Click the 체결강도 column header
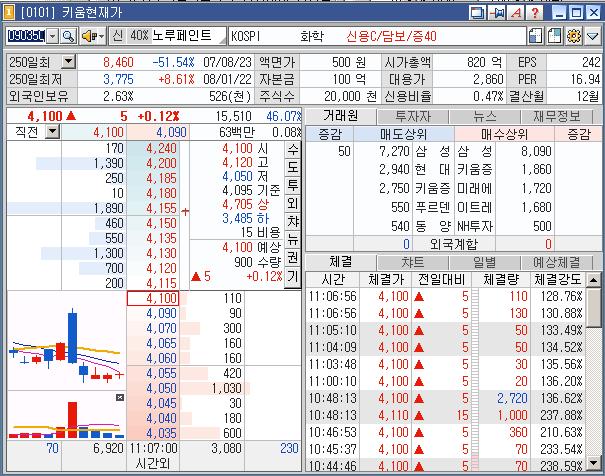Image resolution: width=605 pixels, height=476 pixels. [x=558, y=279]
